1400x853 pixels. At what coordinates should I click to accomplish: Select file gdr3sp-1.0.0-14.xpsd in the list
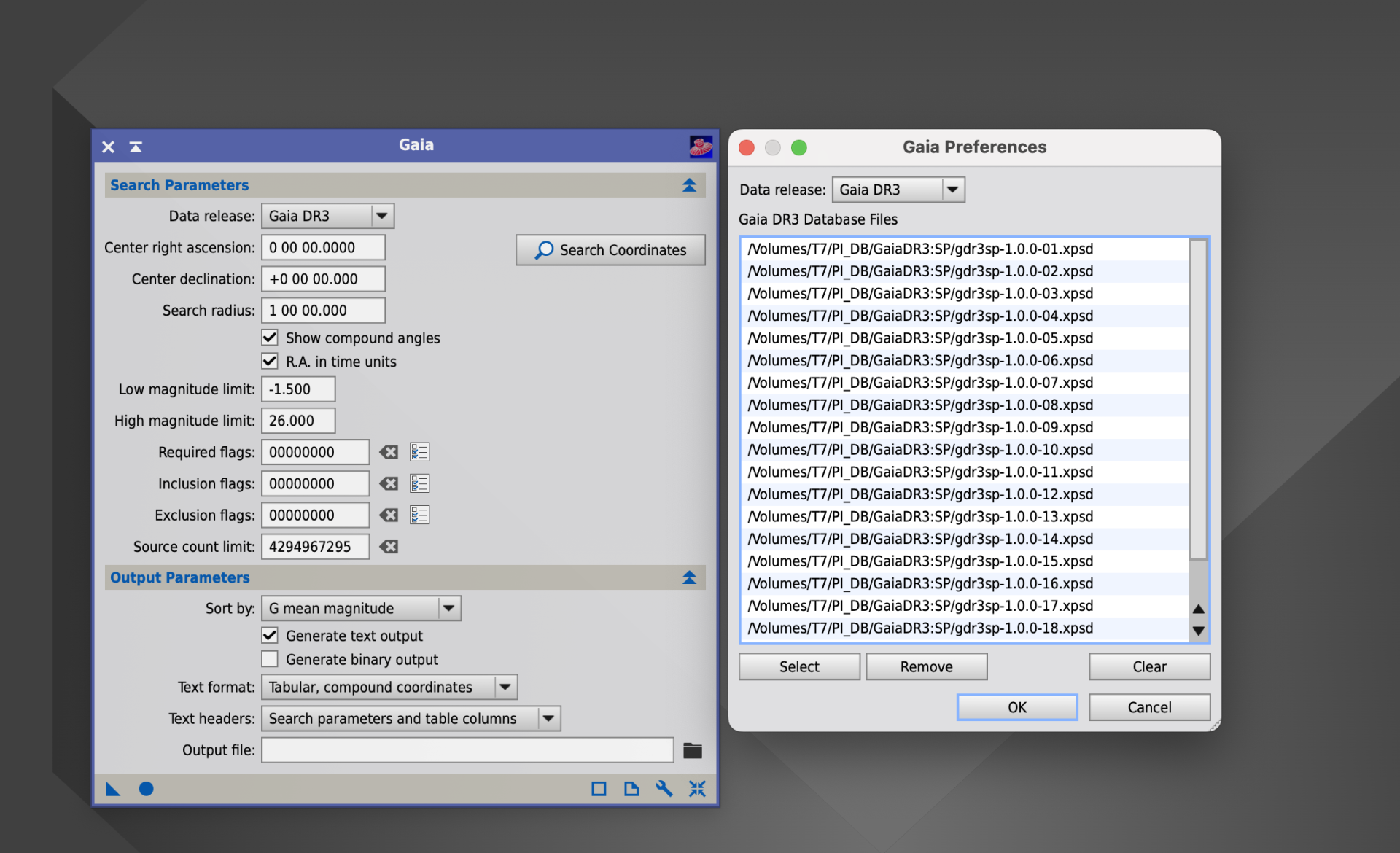pos(965,539)
